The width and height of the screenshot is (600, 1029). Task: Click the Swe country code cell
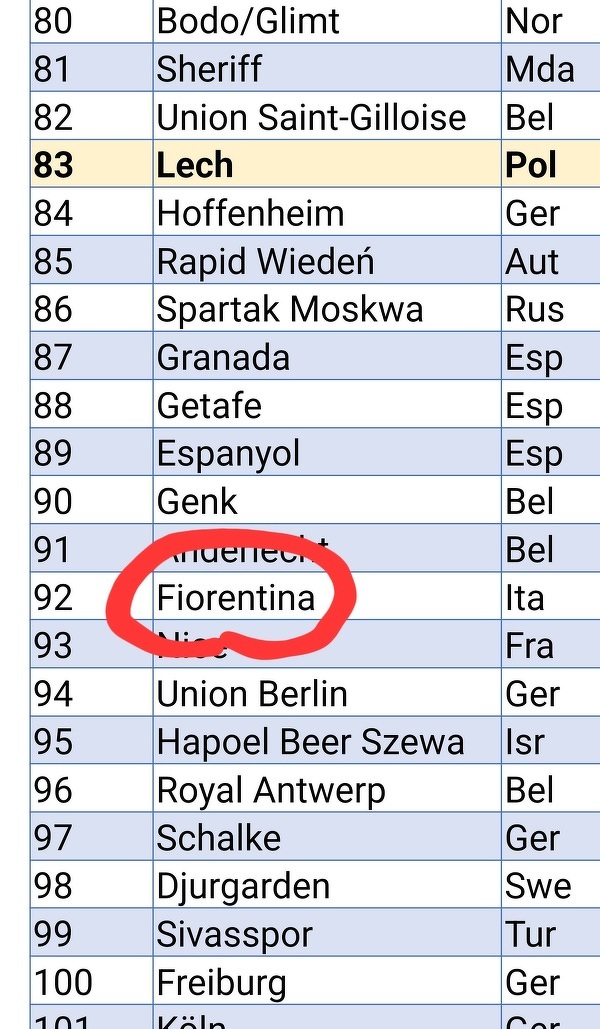click(538, 886)
